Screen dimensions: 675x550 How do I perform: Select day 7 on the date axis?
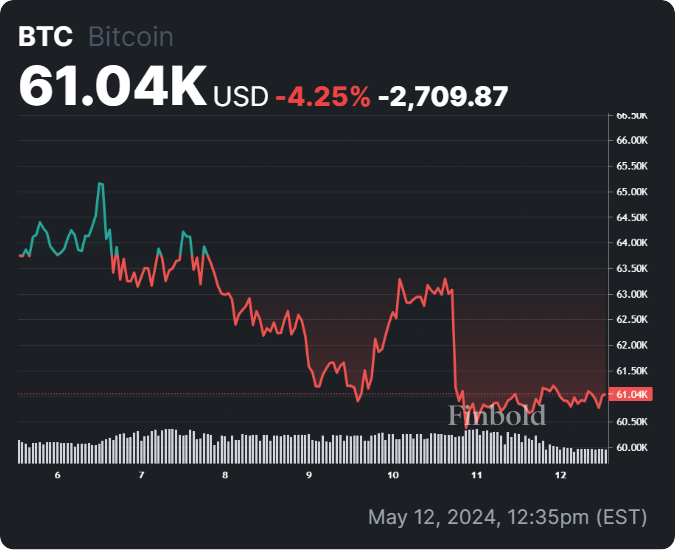pos(142,475)
